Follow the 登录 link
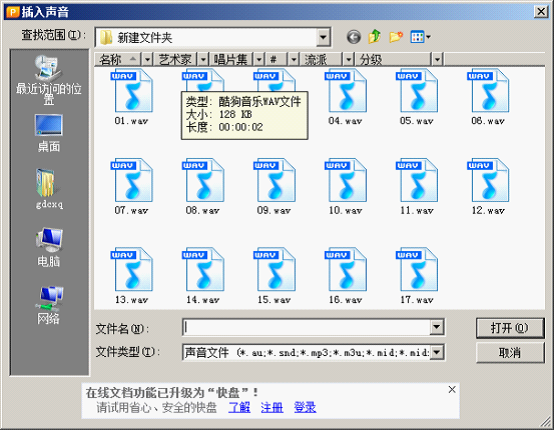 (305, 407)
